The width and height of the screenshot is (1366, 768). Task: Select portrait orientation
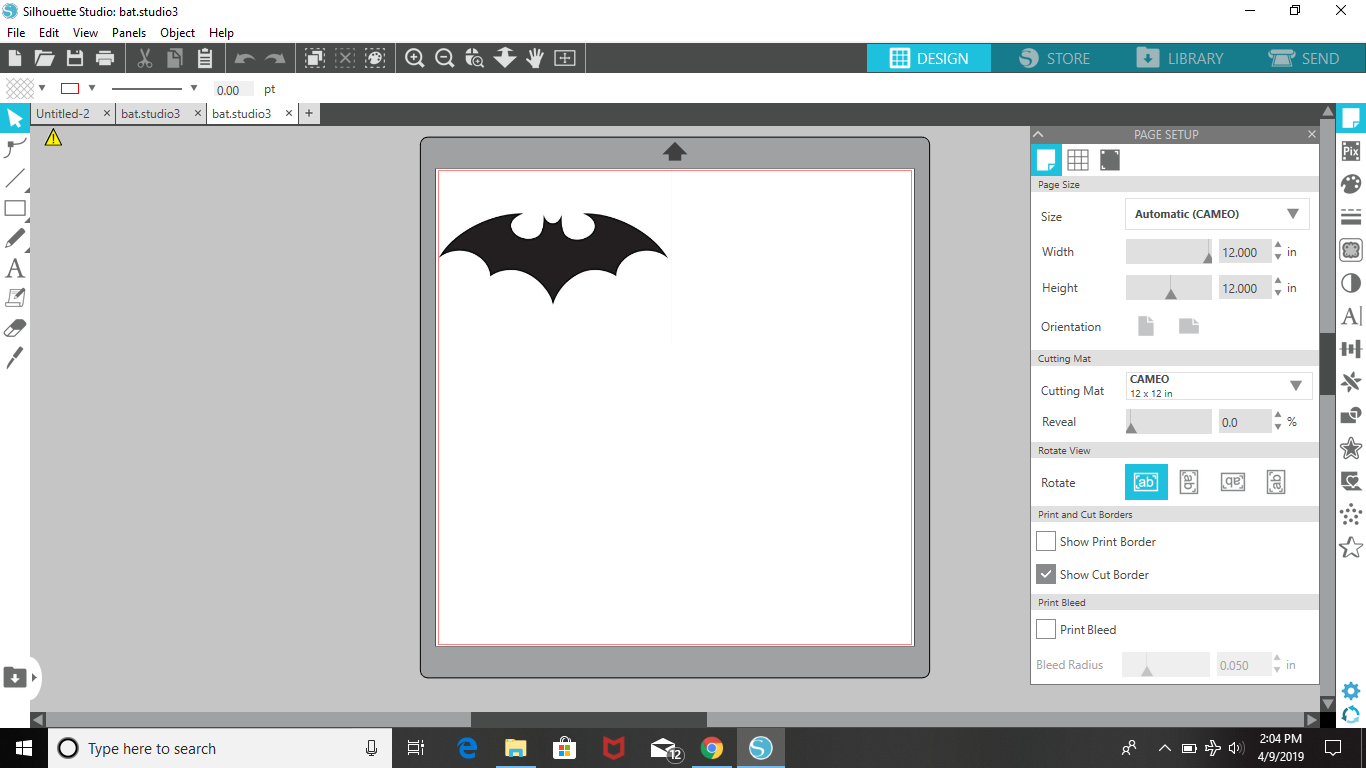(1146, 326)
